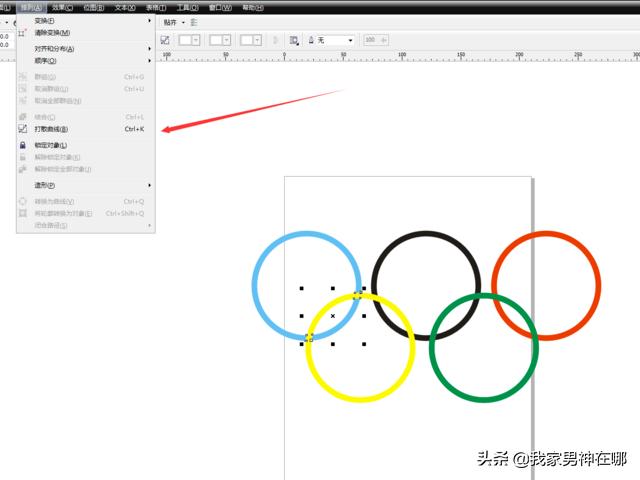Click the 解除锁定对象(K) menu entry
Image resolution: width=640 pixels, height=480 pixels.
click(x=86, y=157)
